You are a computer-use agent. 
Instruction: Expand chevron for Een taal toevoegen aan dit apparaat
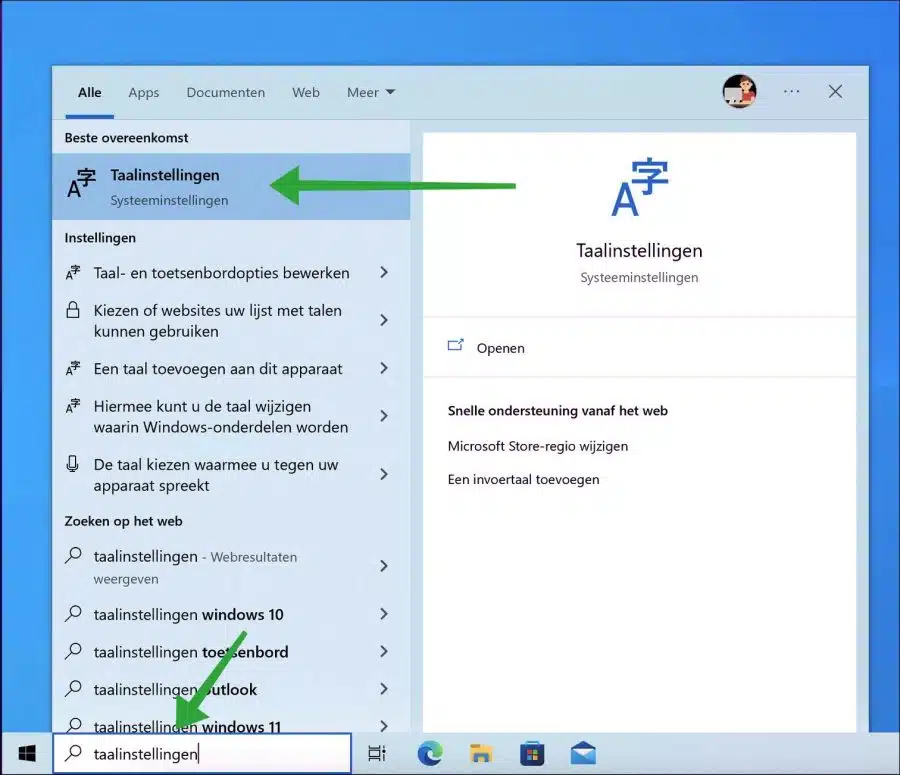pos(384,369)
